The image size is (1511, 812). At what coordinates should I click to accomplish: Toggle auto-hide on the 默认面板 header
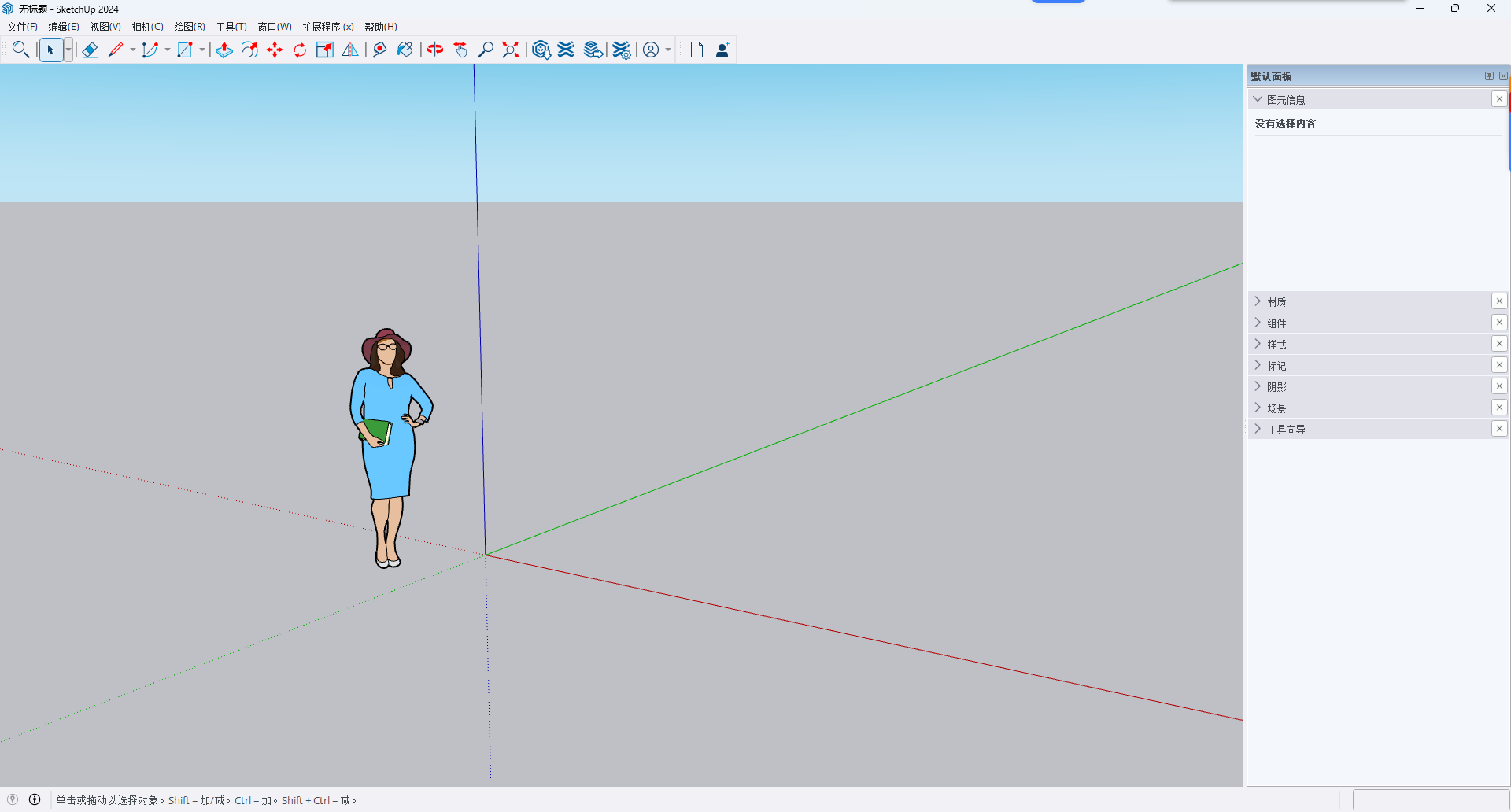1489,76
